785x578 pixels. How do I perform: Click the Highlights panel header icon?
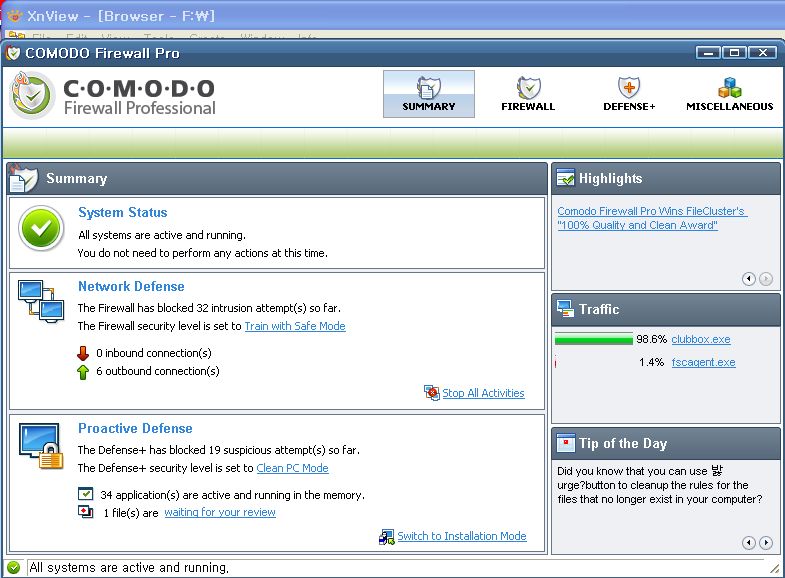[566, 178]
